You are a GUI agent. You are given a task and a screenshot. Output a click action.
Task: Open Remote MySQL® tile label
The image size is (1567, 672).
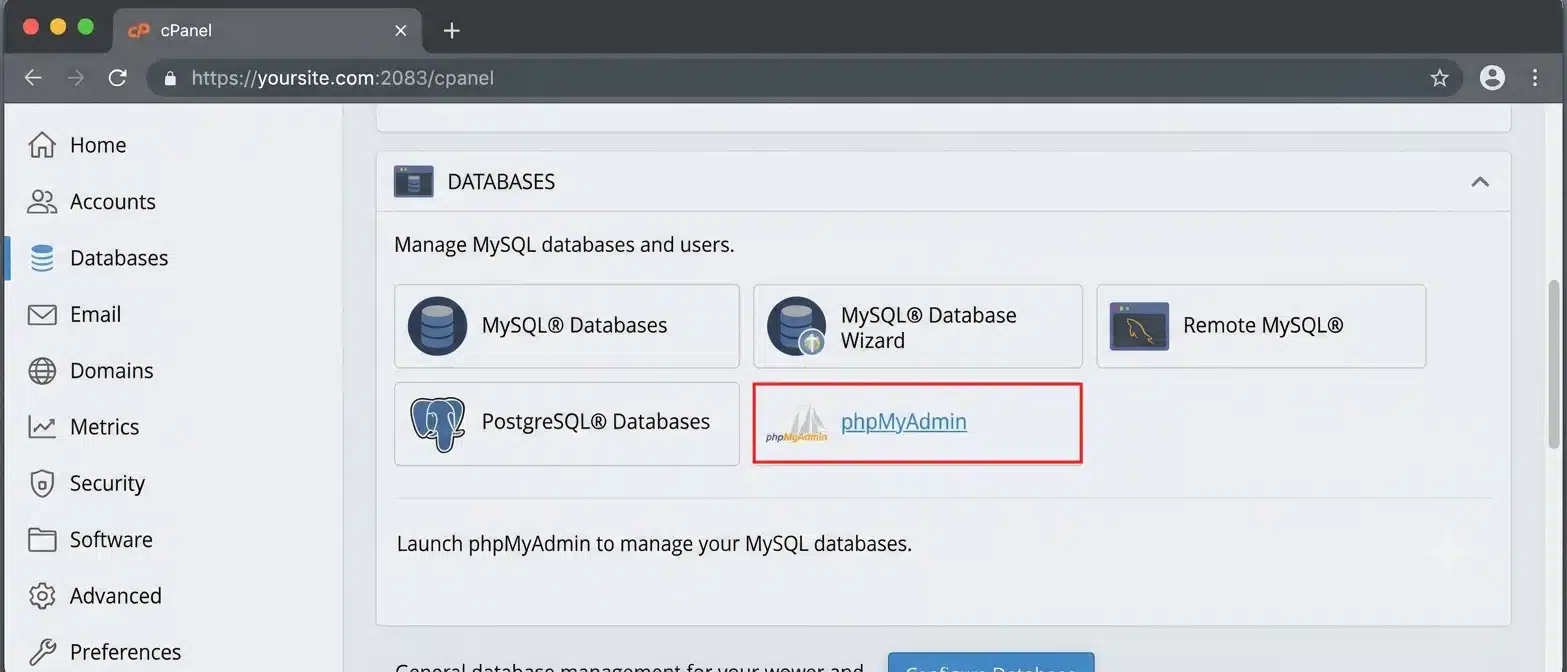1263,325
